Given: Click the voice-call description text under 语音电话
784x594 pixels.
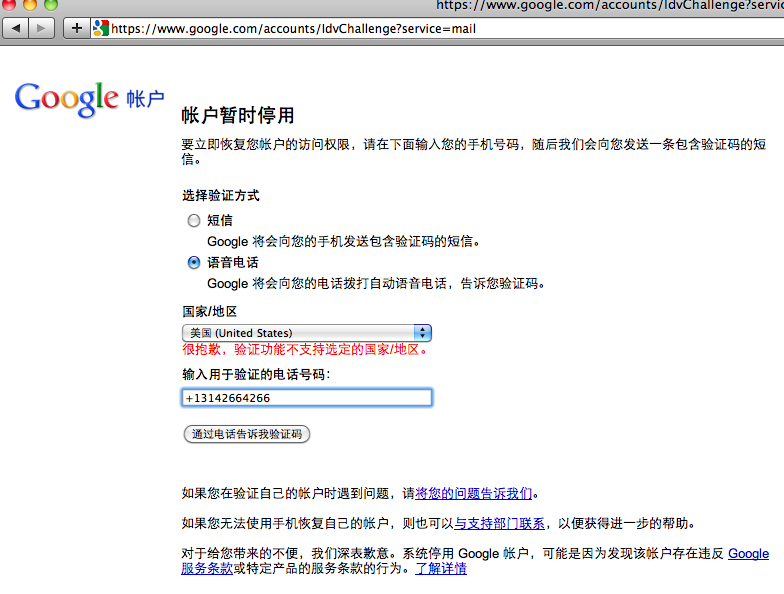Looking at the screenshot, I should [376, 284].
